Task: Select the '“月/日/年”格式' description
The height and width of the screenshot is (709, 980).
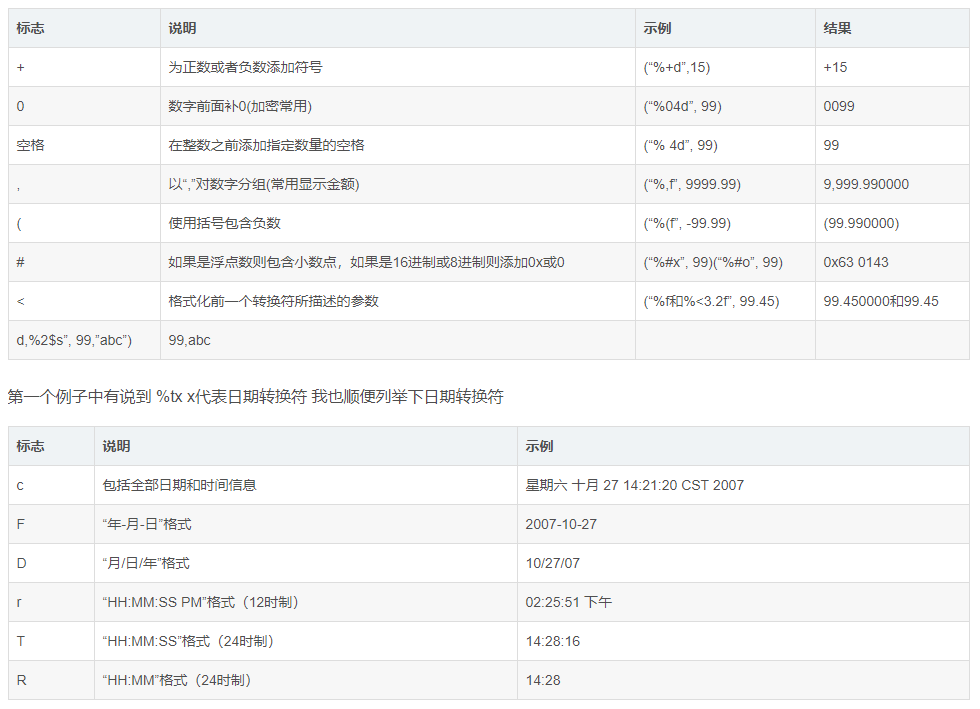Action: [x=146, y=563]
